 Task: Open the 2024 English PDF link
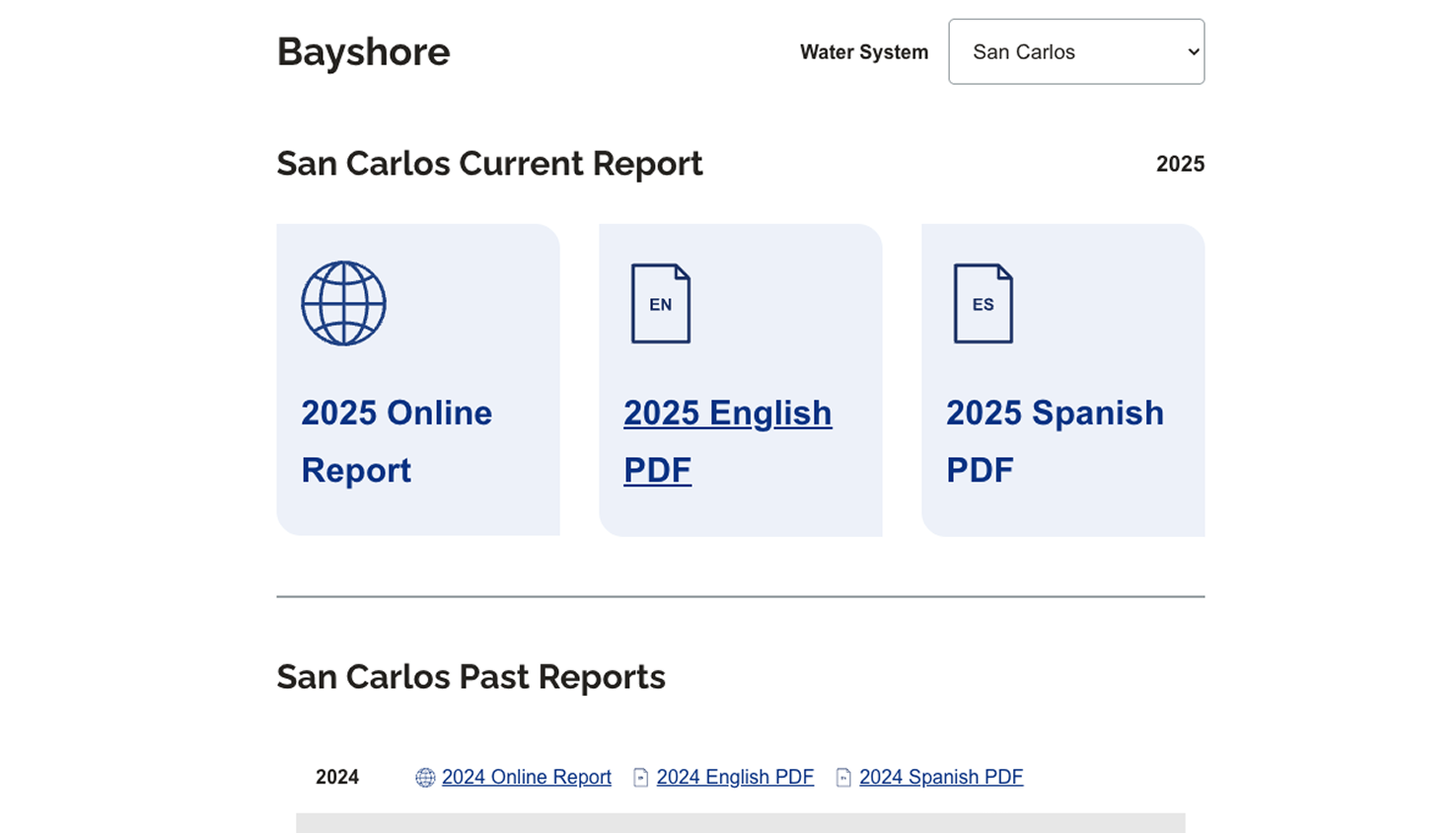[735, 777]
